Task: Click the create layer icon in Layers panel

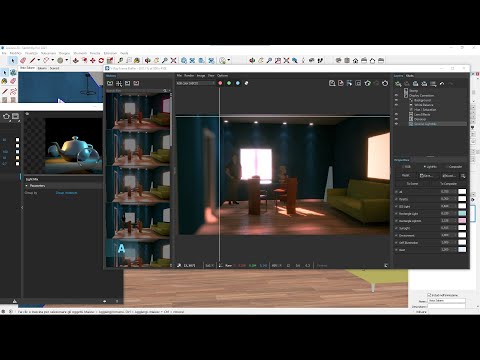Action: (x=398, y=84)
